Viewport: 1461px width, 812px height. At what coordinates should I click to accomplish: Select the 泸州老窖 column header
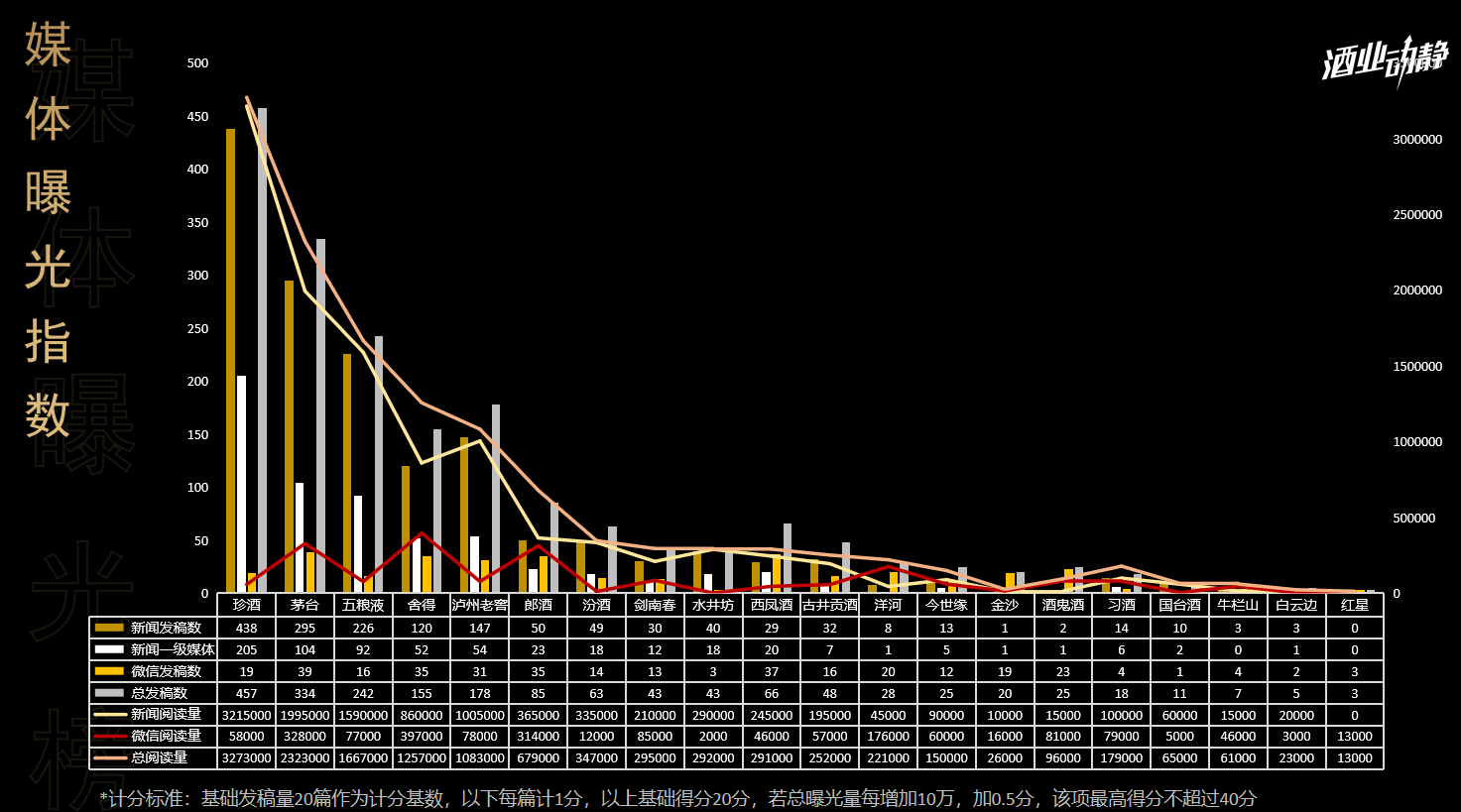pos(480,605)
